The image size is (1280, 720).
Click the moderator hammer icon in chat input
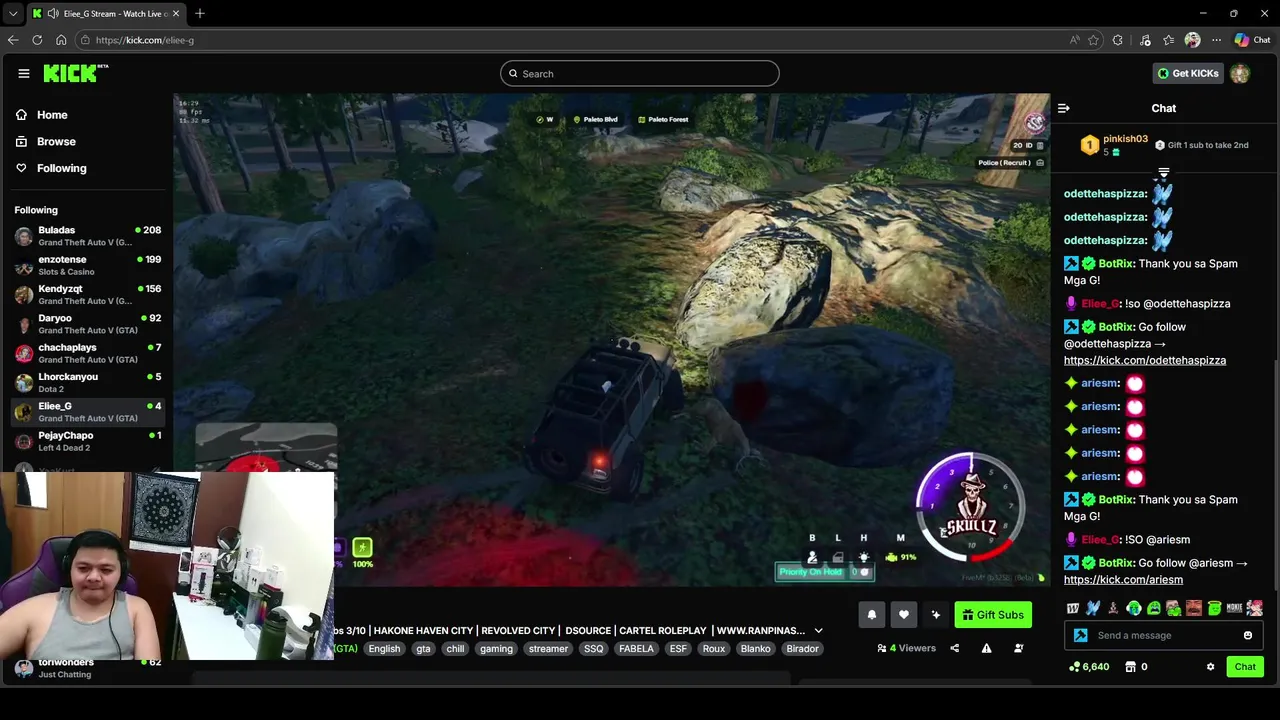pyautogui.click(x=1080, y=636)
